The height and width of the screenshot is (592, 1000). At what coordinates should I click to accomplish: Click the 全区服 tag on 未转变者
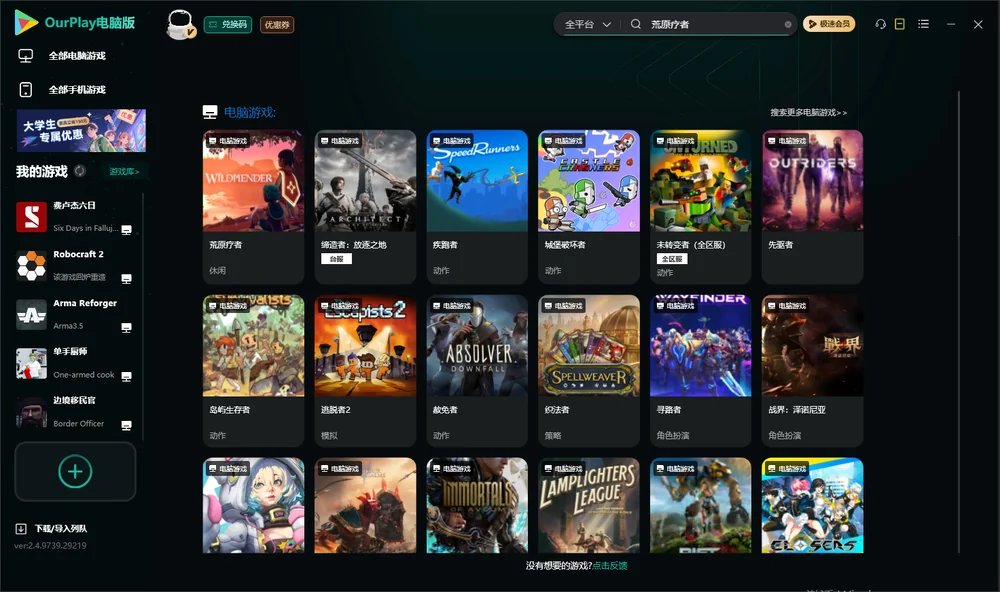(672, 258)
